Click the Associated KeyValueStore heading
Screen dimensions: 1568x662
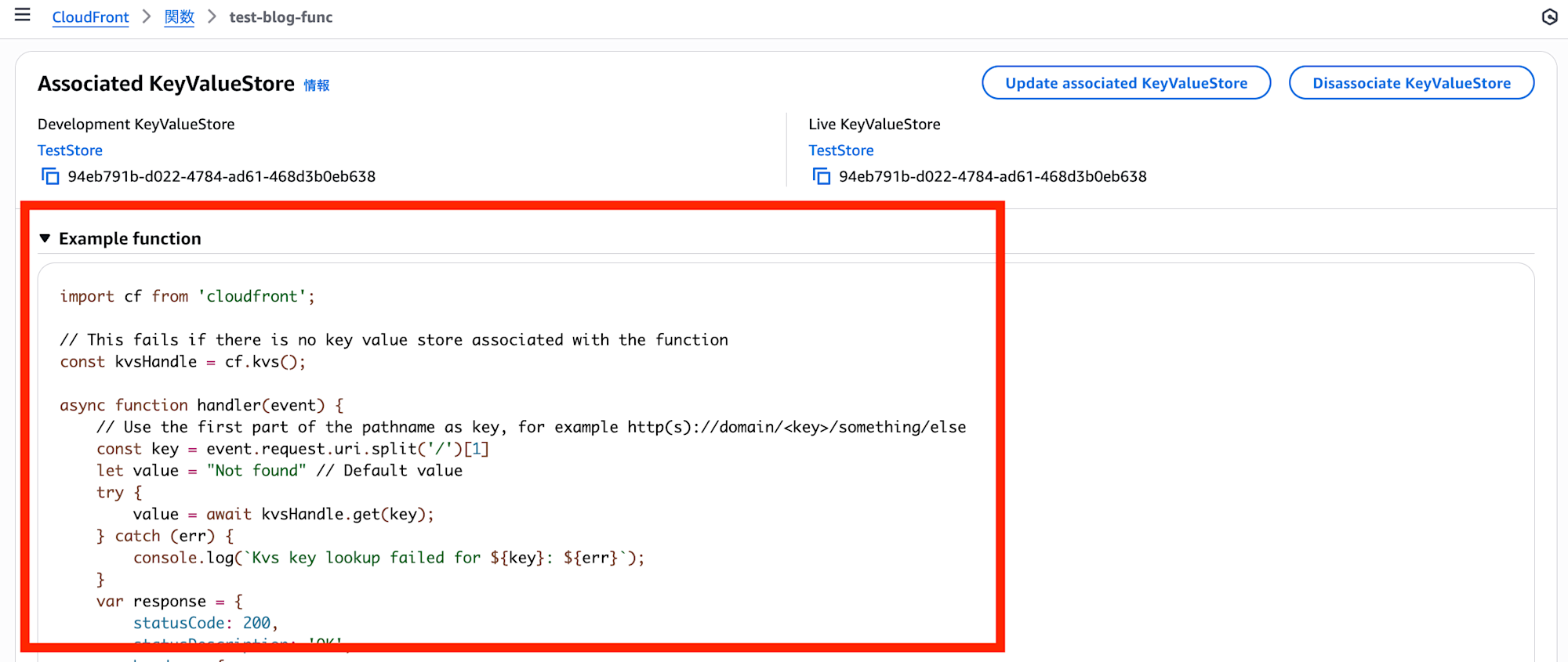click(x=166, y=84)
